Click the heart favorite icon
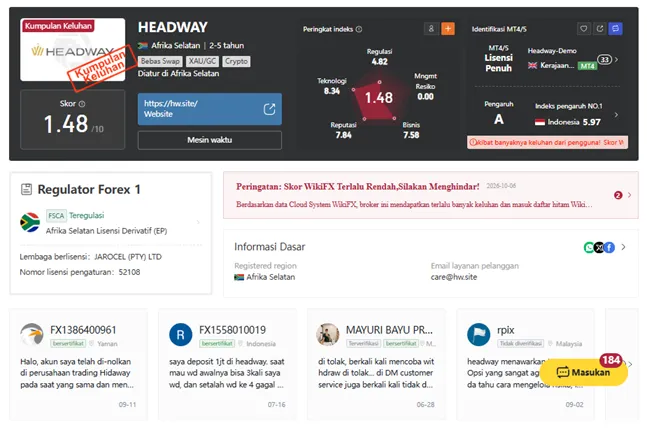 pos(583,28)
